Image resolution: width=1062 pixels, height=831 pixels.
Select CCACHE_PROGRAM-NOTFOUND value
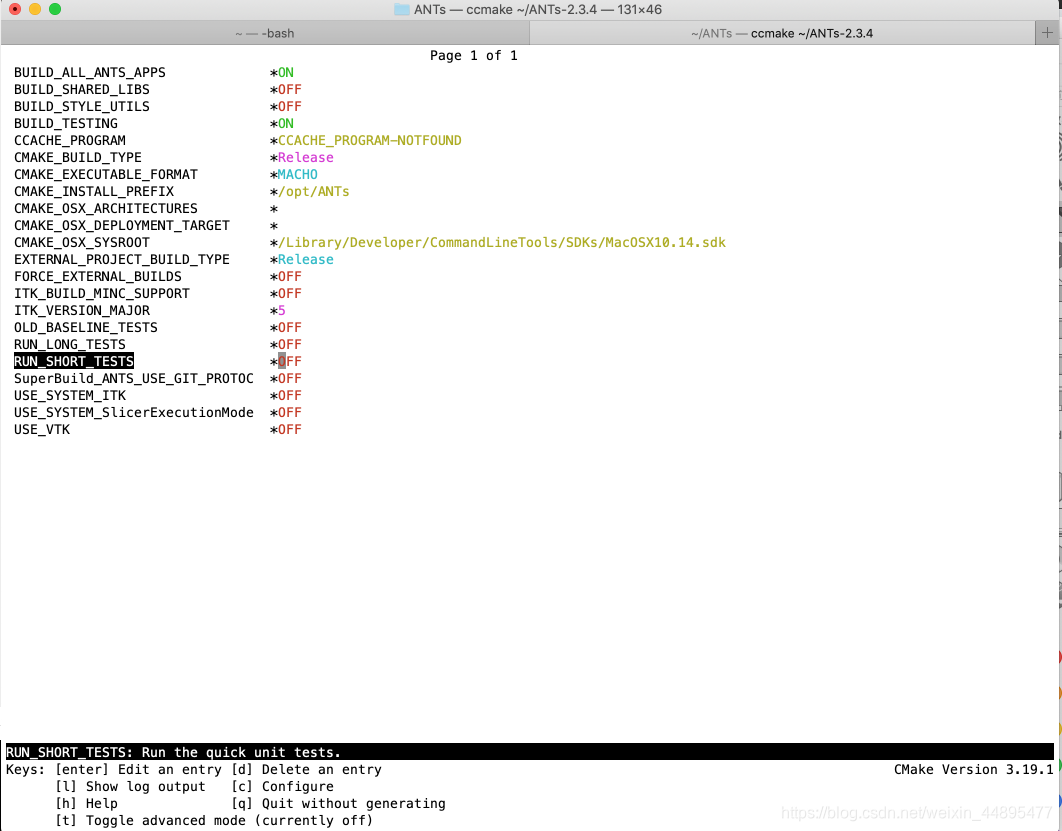pos(370,140)
